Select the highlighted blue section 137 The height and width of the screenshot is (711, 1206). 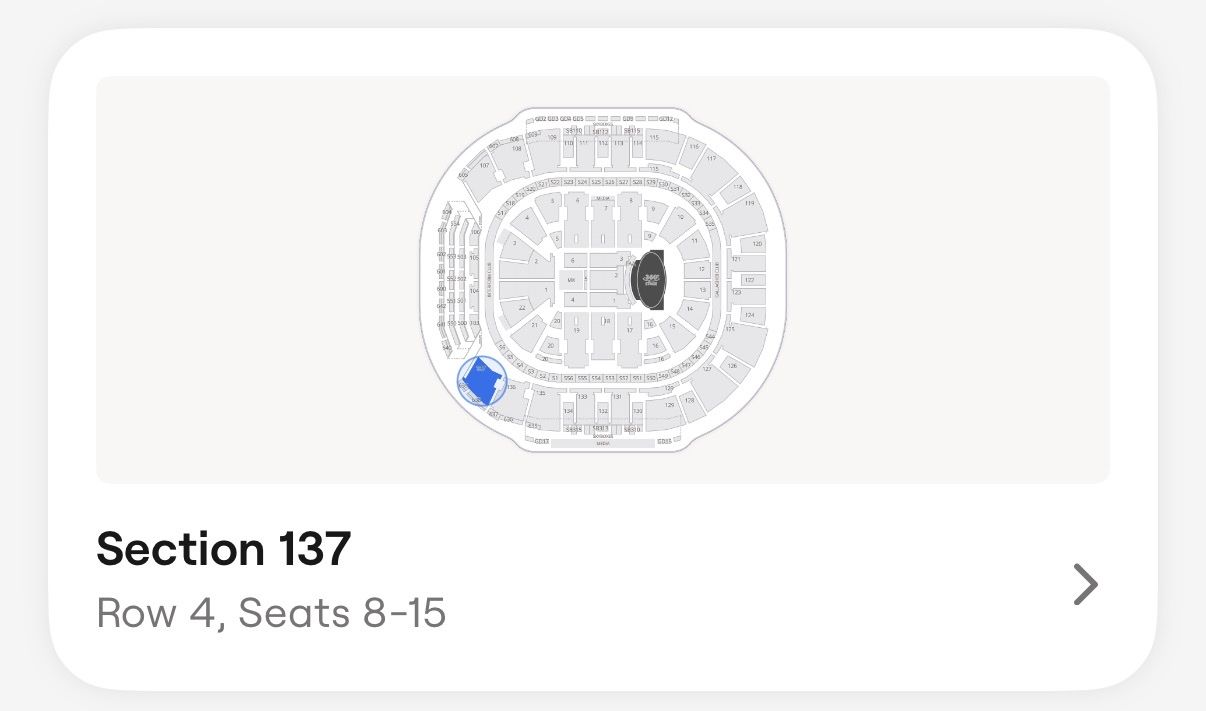482,381
